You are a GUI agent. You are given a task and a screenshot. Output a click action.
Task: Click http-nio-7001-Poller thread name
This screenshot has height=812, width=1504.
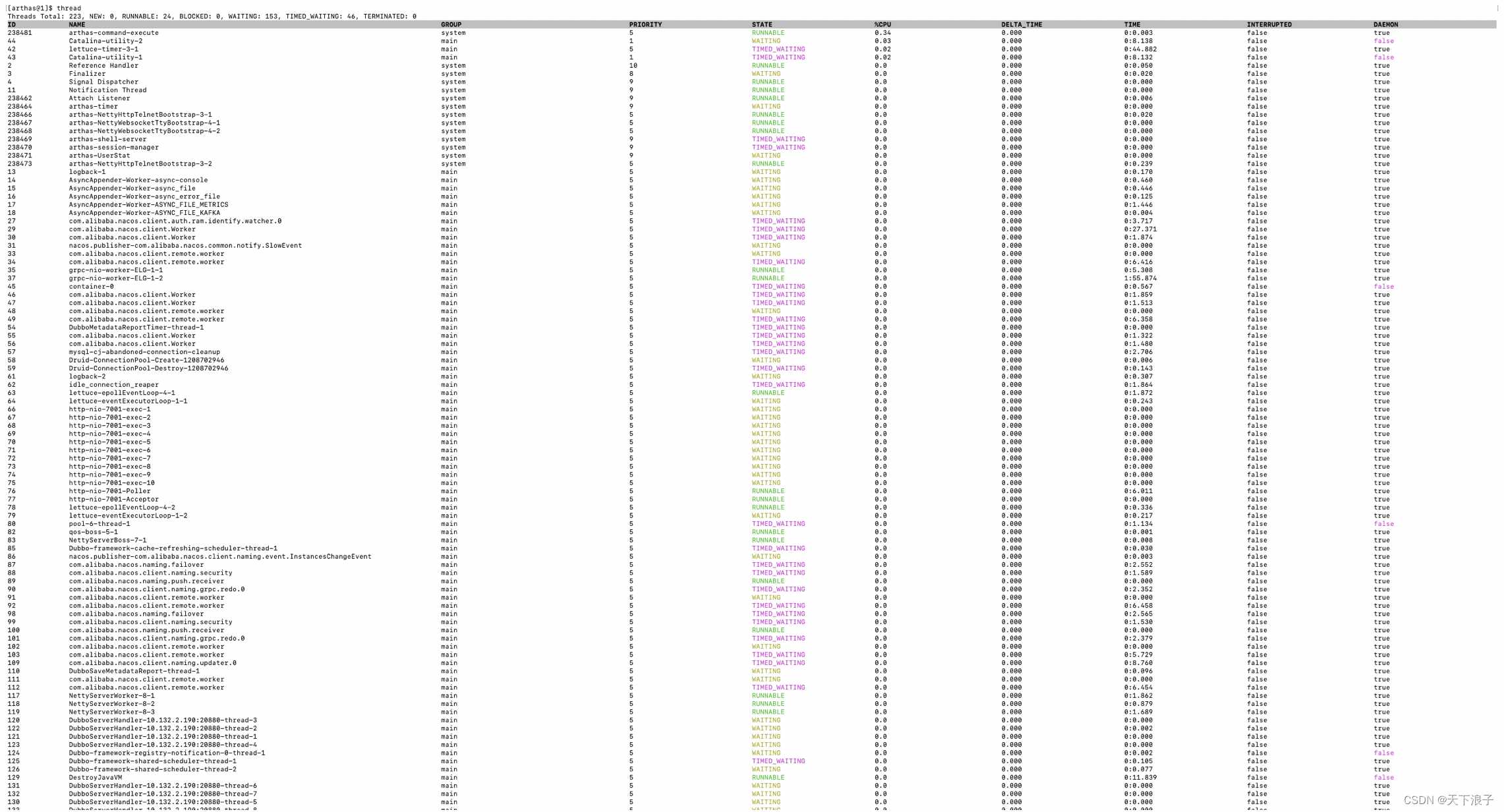tap(109, 491)
